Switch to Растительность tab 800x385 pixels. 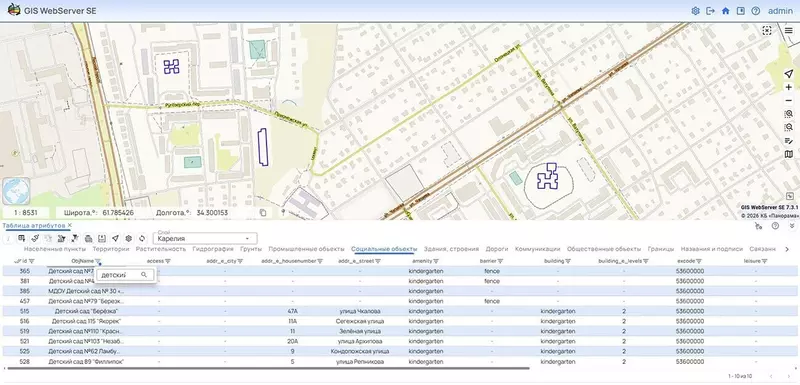[161, 249]
